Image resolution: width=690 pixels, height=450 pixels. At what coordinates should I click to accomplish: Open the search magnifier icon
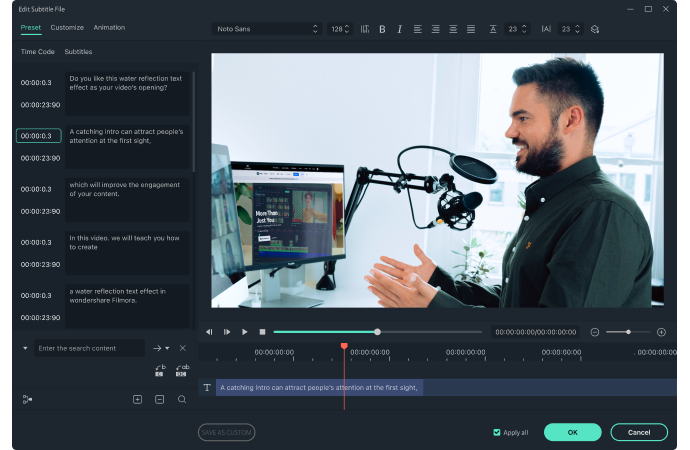(x=182, y=399)
